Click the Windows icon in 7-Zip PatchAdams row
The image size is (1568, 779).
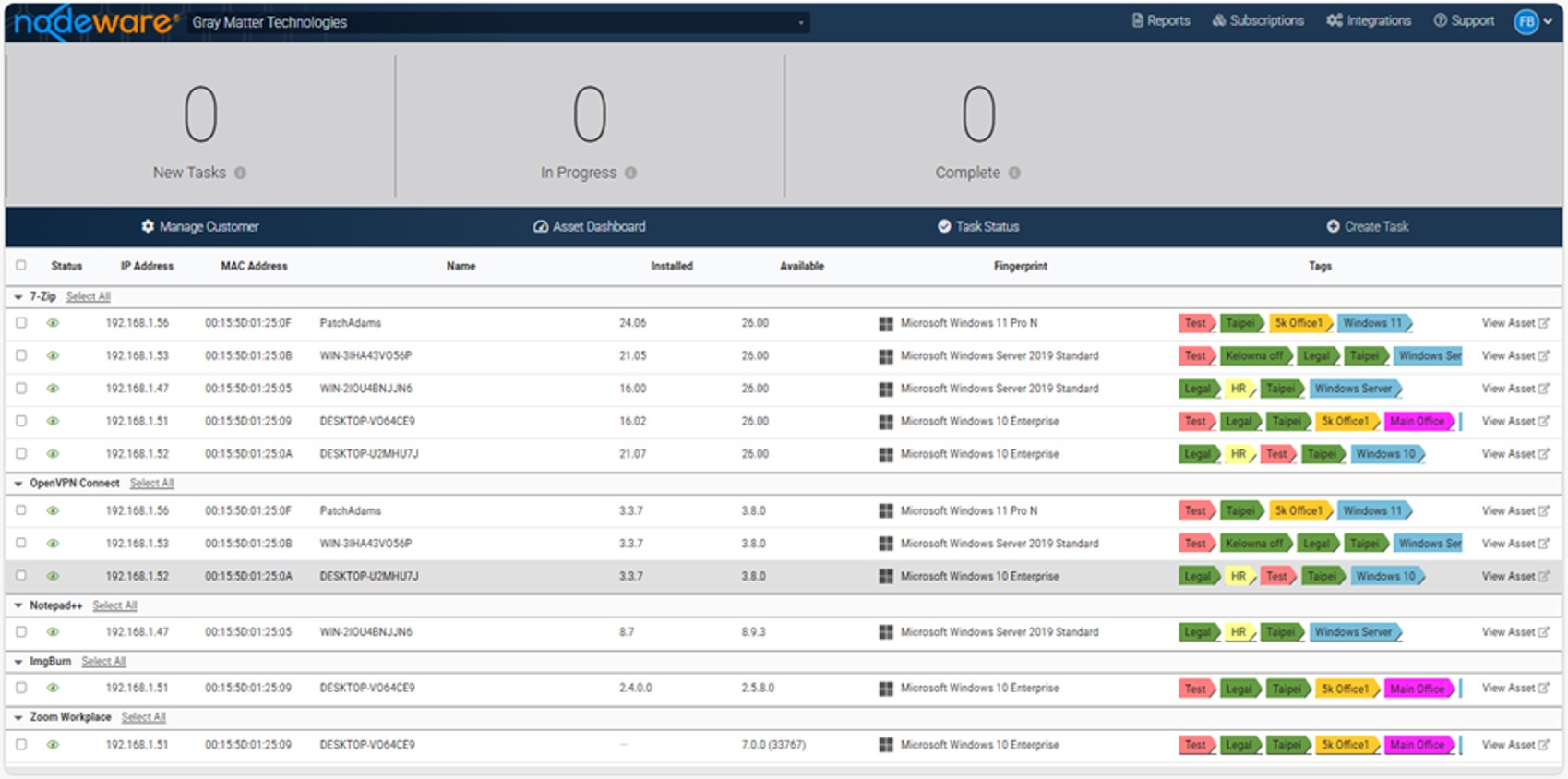(886, 324)
